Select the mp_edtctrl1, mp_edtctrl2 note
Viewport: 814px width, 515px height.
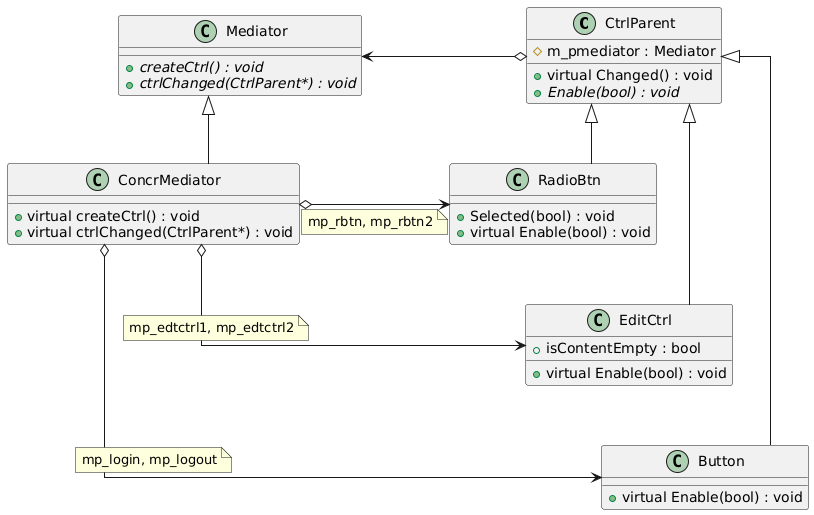pyautogui.click(x=214, y=327)
